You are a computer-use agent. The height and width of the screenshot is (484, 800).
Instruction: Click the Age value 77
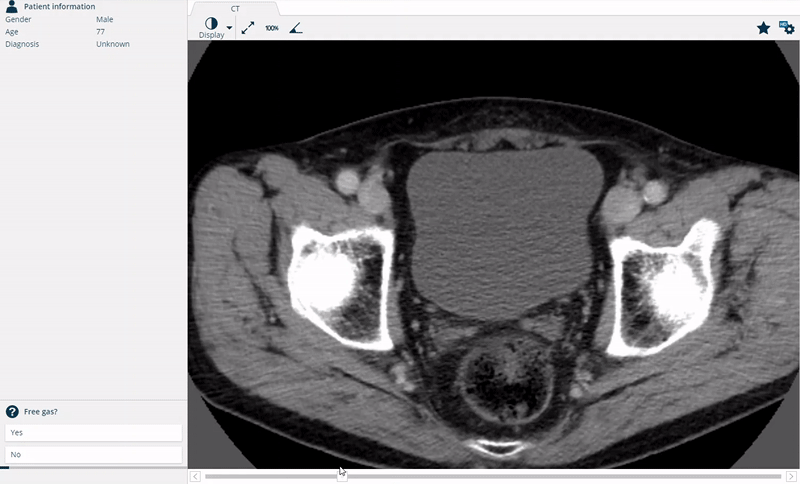pyautogui.click(x=101, y=32)
